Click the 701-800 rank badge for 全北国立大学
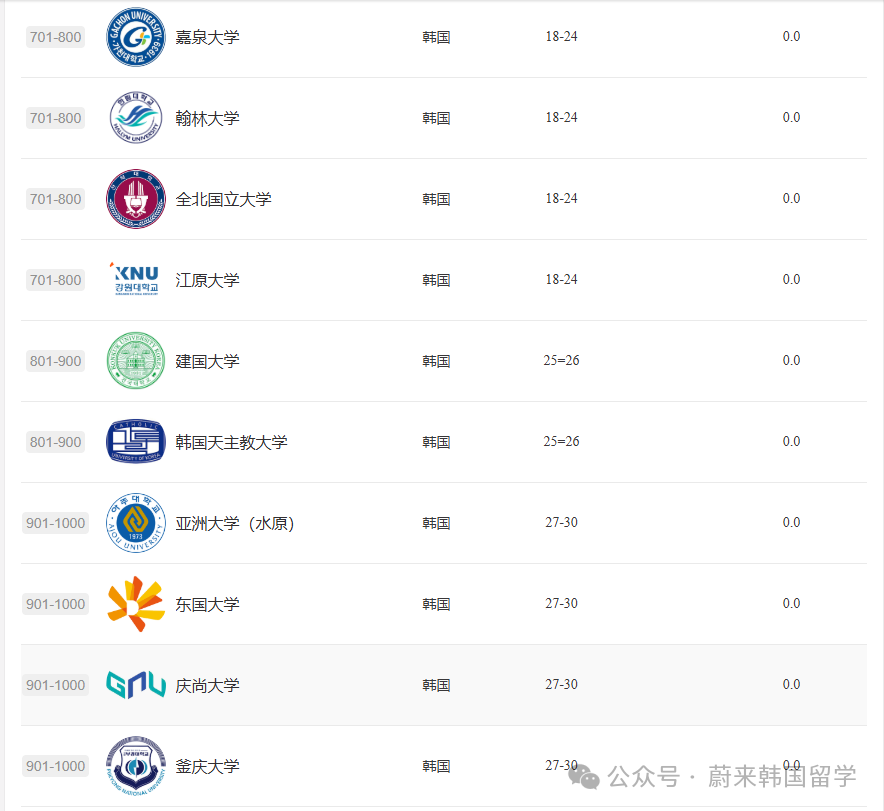This screenshot has width=884, height=811. tap(55, 199)
